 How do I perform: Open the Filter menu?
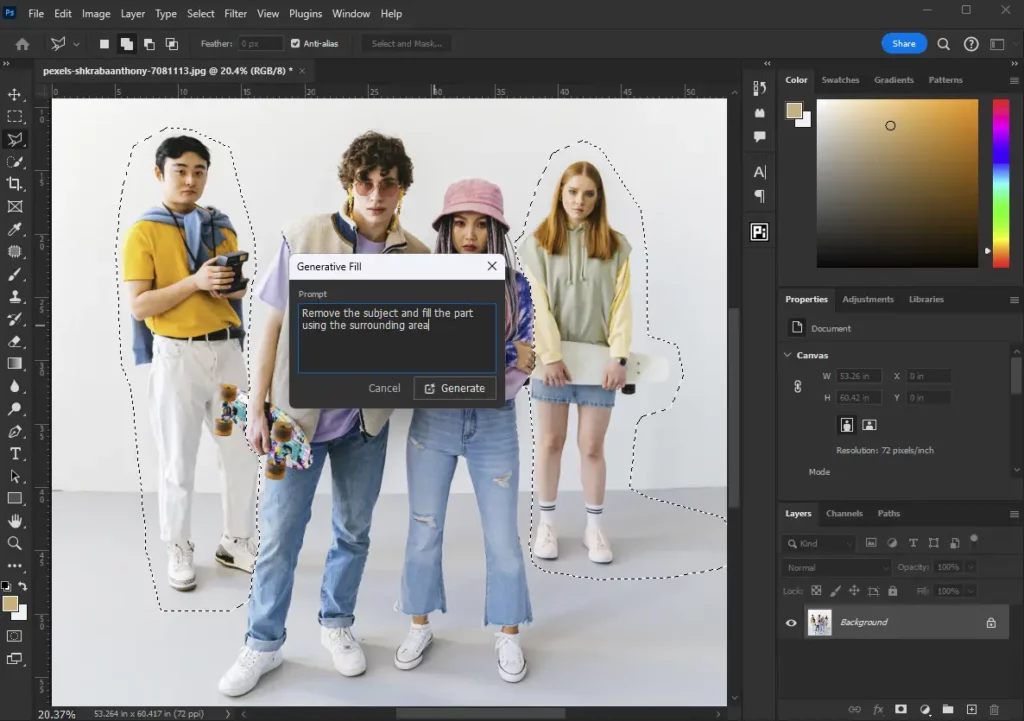235,14
